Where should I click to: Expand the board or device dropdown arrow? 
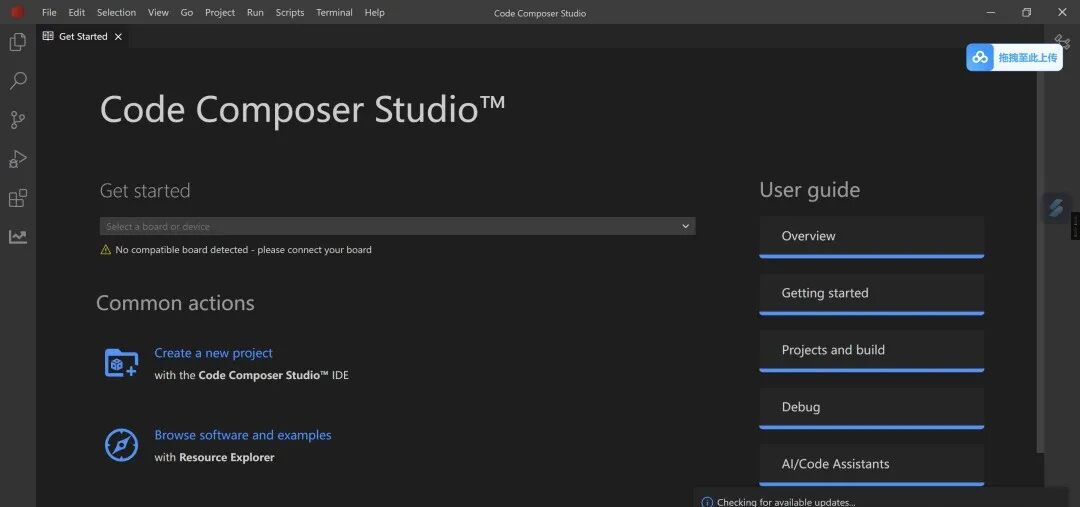coord(685,226)
